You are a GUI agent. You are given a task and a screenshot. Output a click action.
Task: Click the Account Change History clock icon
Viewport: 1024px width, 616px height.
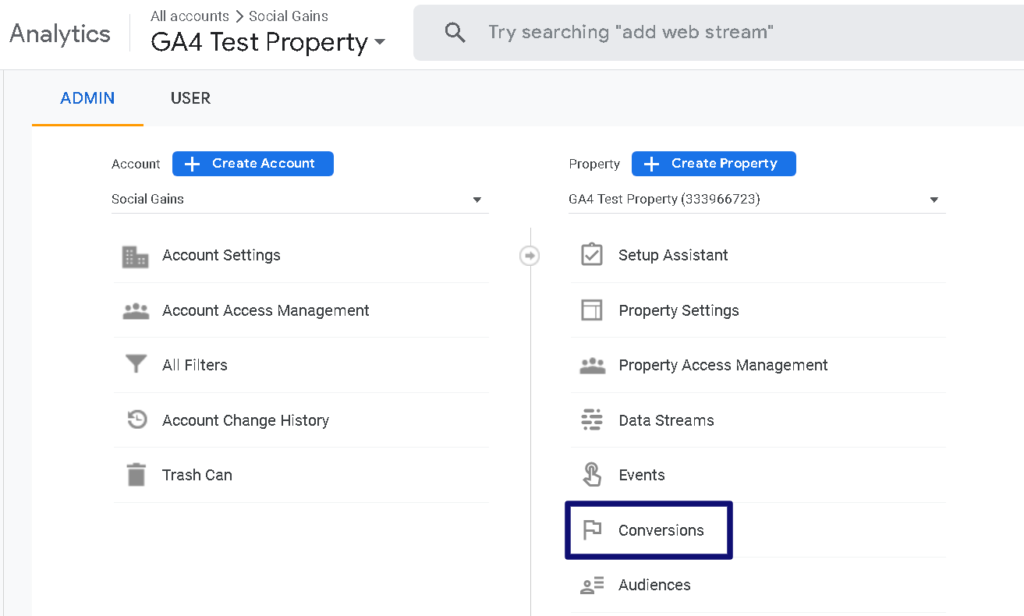(x=136, y=419)
